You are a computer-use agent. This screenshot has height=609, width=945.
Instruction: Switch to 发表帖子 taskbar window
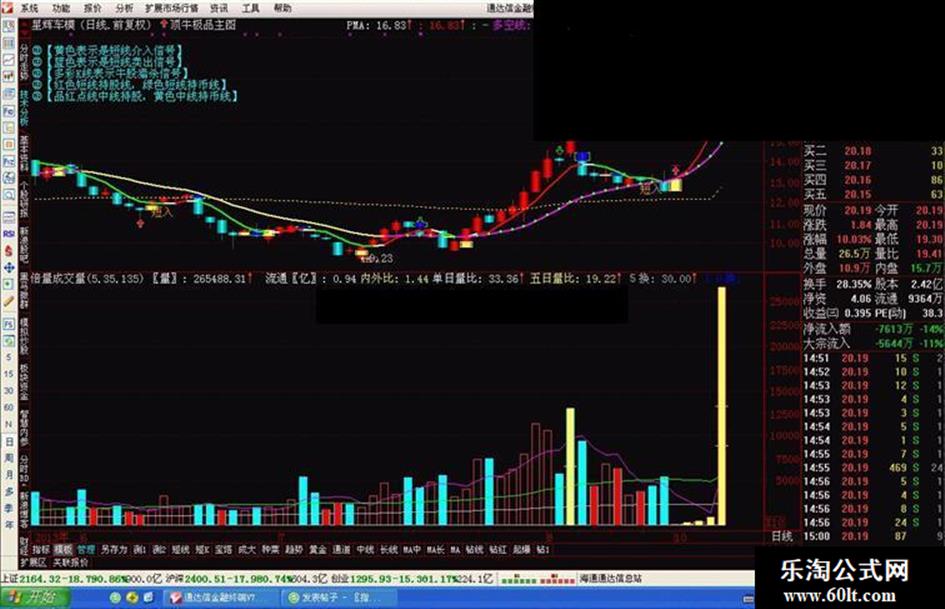pyautogui.click(x=339, y=598)
